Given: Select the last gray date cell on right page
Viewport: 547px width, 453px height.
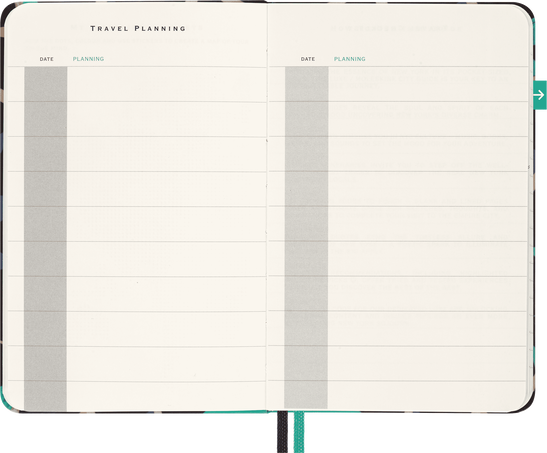Looking at the screenshot, I should pos(306,395).
